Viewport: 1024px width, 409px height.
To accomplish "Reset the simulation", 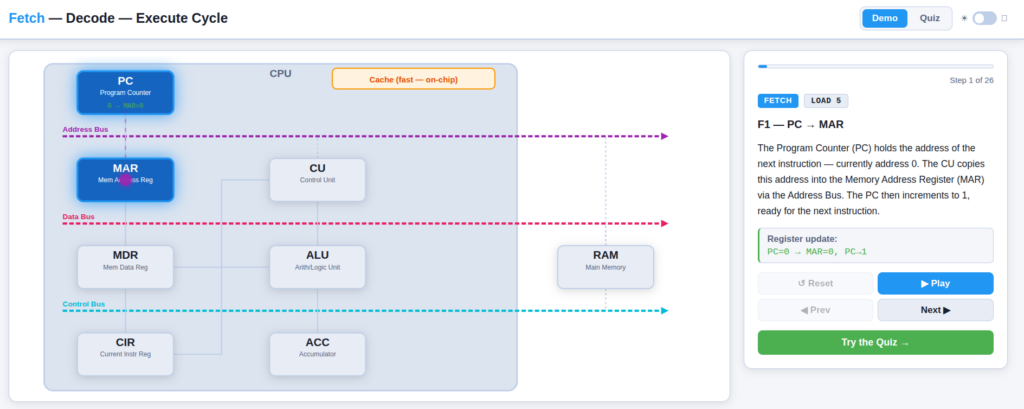I will (x=815, y=284).
